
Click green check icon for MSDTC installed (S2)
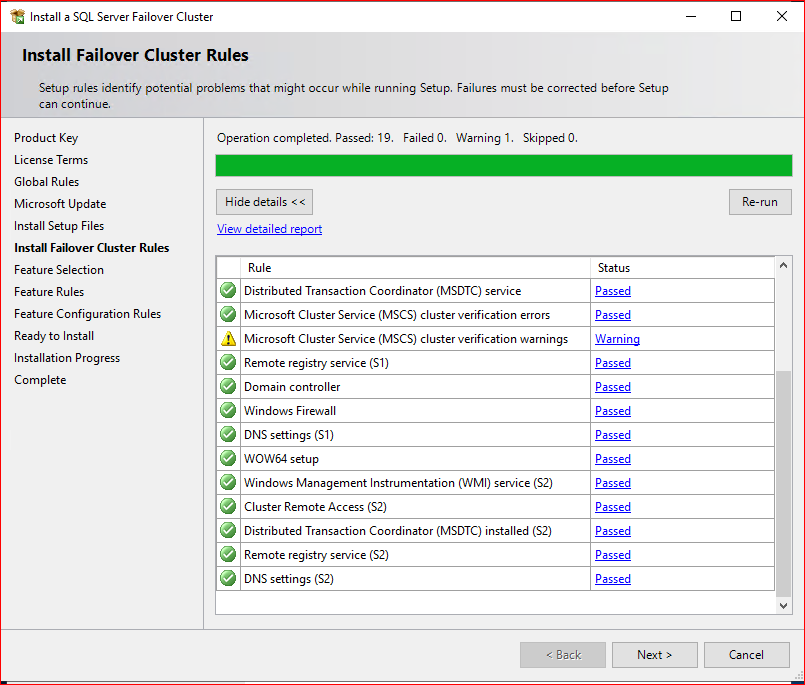coord(228,530)
